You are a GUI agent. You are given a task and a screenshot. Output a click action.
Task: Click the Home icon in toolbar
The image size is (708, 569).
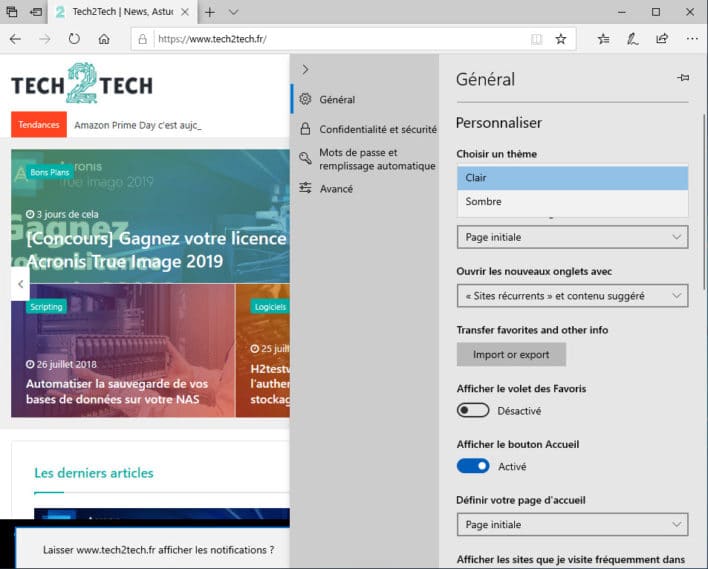tap(104, 39)
